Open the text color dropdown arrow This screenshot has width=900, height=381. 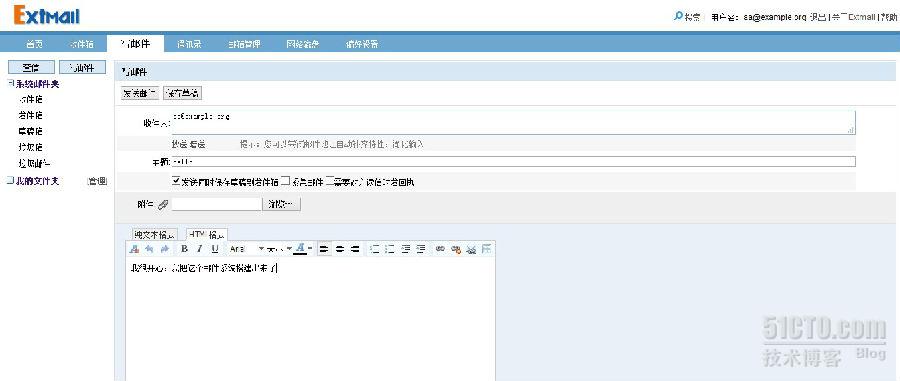pos(310,249)
